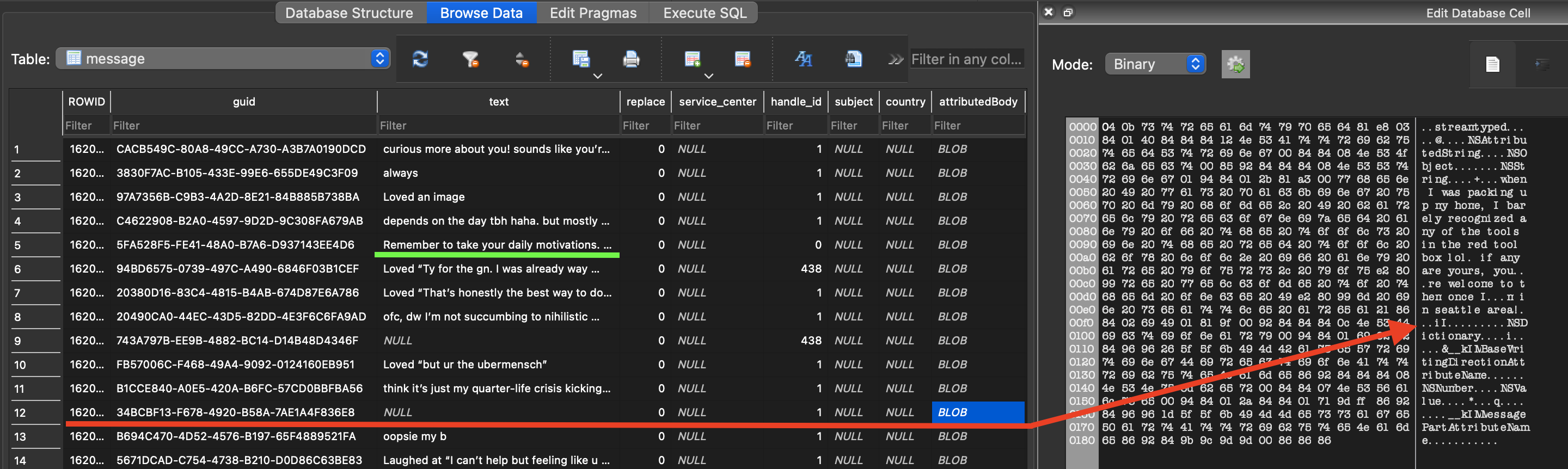The height and width of the screenshot is (469, 1568).
Task: Open the Table selector showing message
Action: tap(223, 58)
